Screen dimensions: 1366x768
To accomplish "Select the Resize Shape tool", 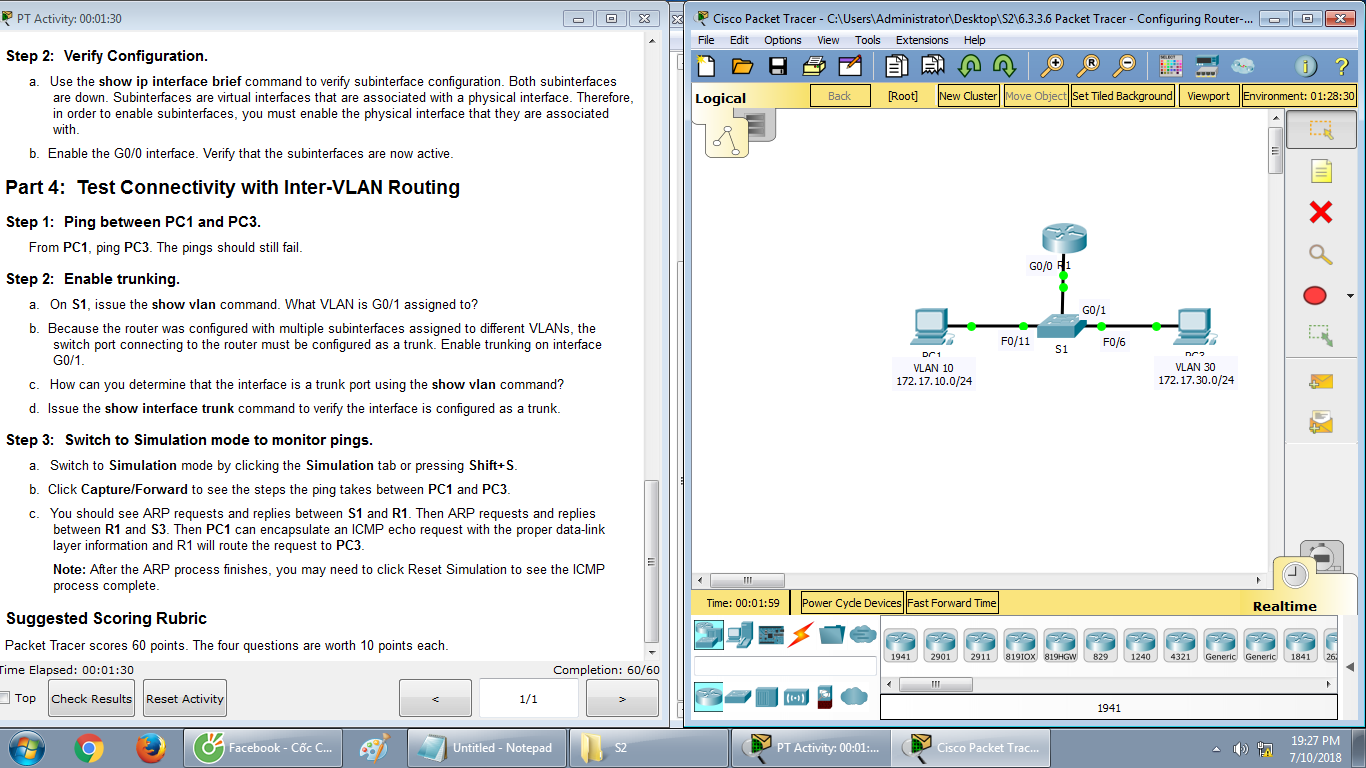I will click(x=1321, y=335).
